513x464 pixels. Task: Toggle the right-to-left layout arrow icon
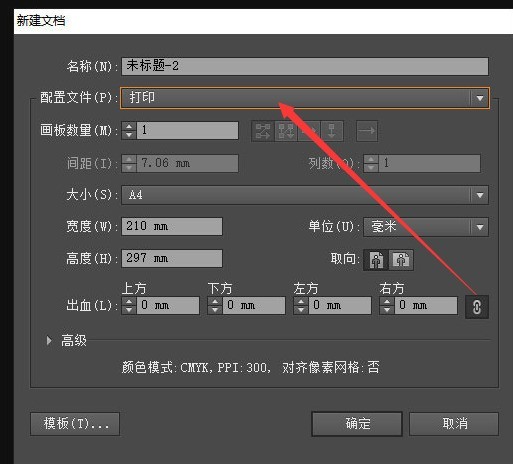pyautogui.click(x=367, y=131)
